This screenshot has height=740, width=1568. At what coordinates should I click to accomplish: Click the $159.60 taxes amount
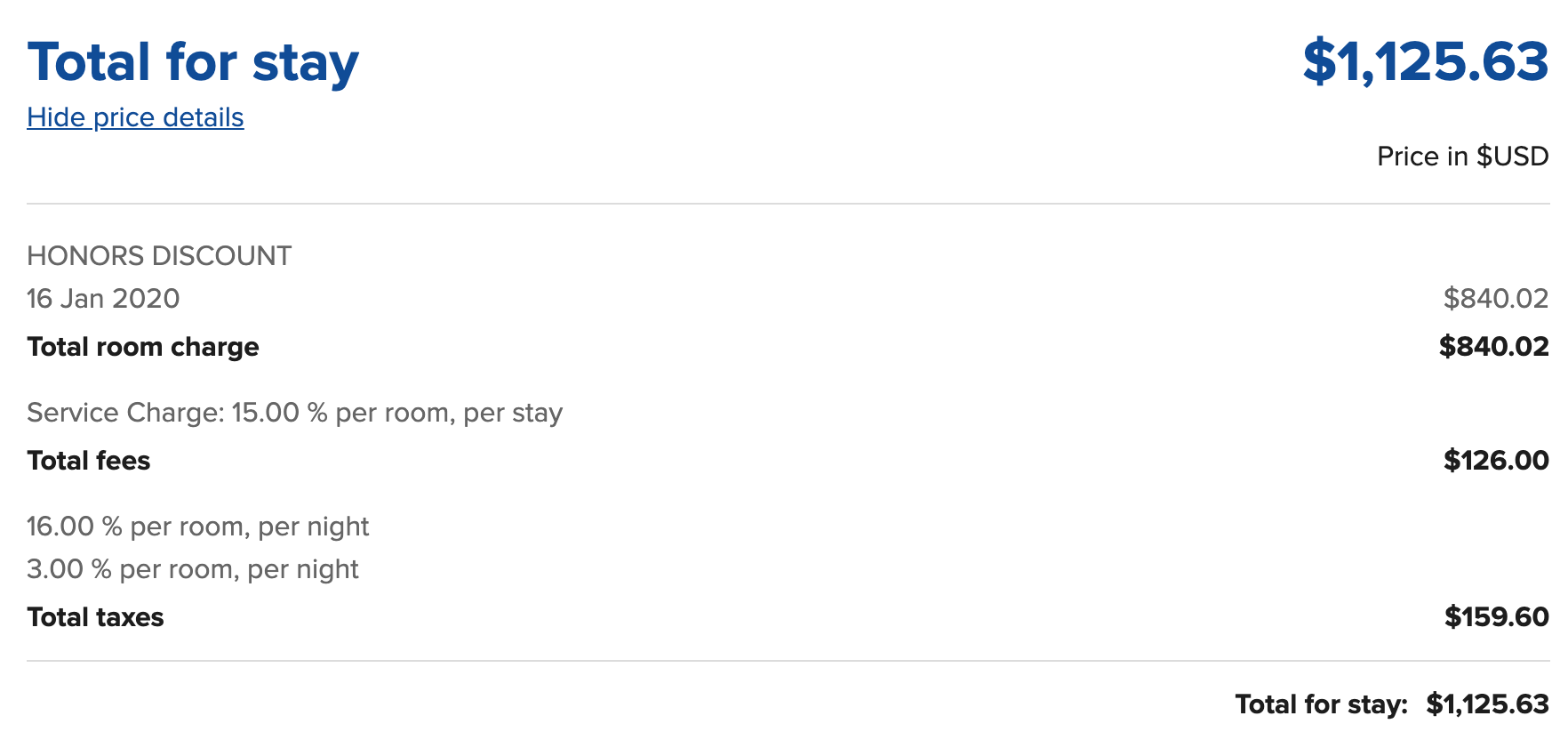tap(1496, 617)
